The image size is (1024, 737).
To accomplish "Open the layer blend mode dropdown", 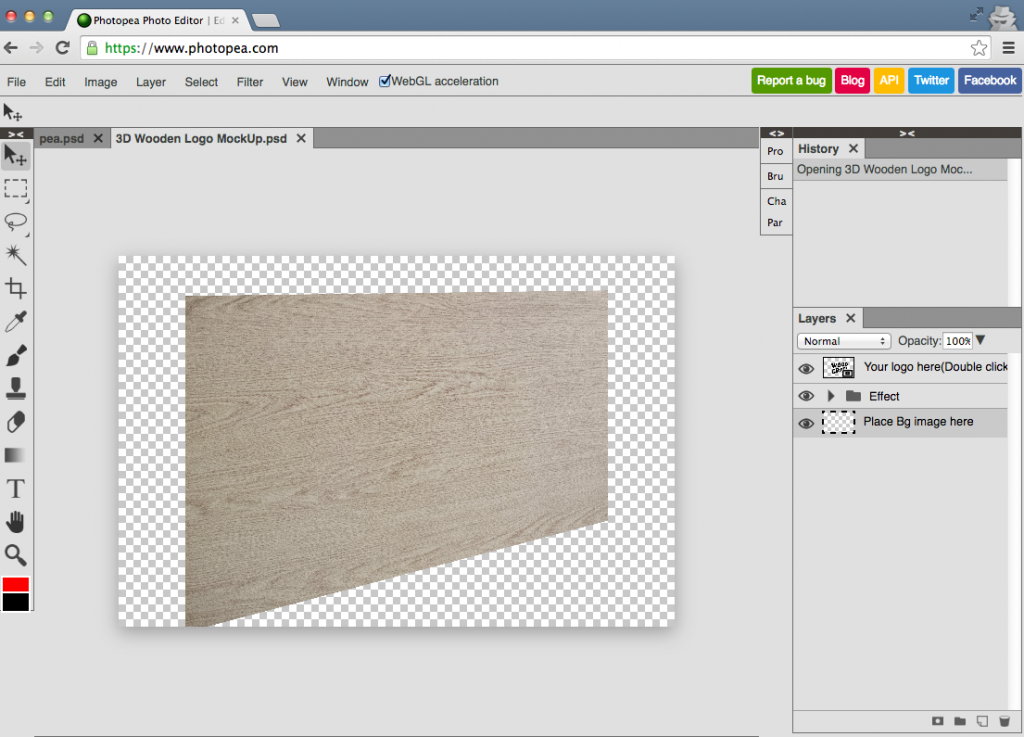I will 843,341.
